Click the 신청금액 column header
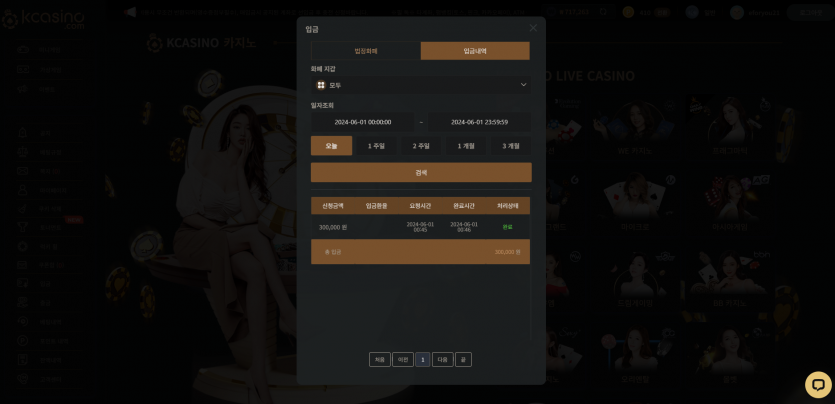The image size is (835, 404). click(333, 206)
